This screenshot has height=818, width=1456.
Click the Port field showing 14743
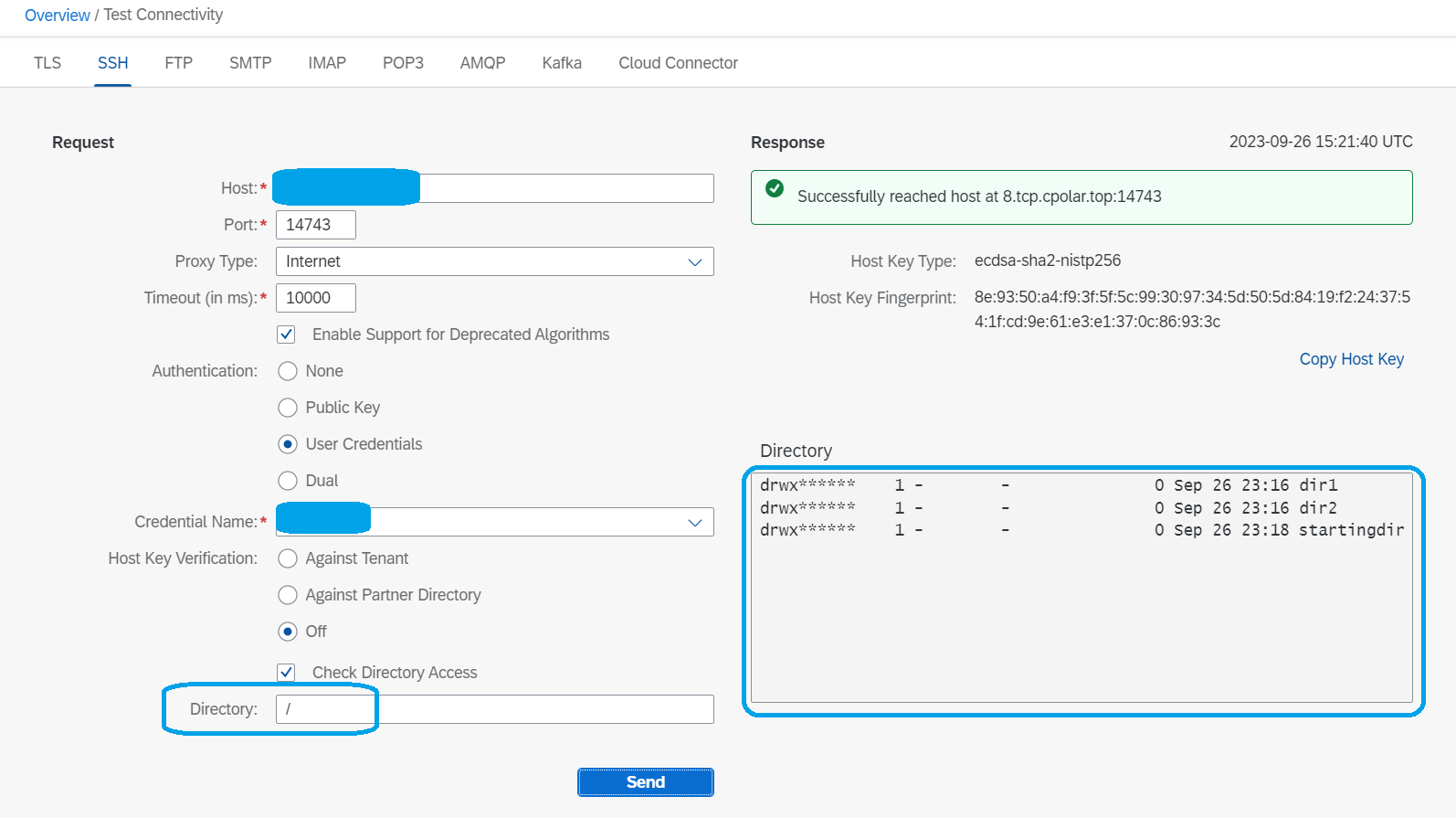click(x=316, y=225)
